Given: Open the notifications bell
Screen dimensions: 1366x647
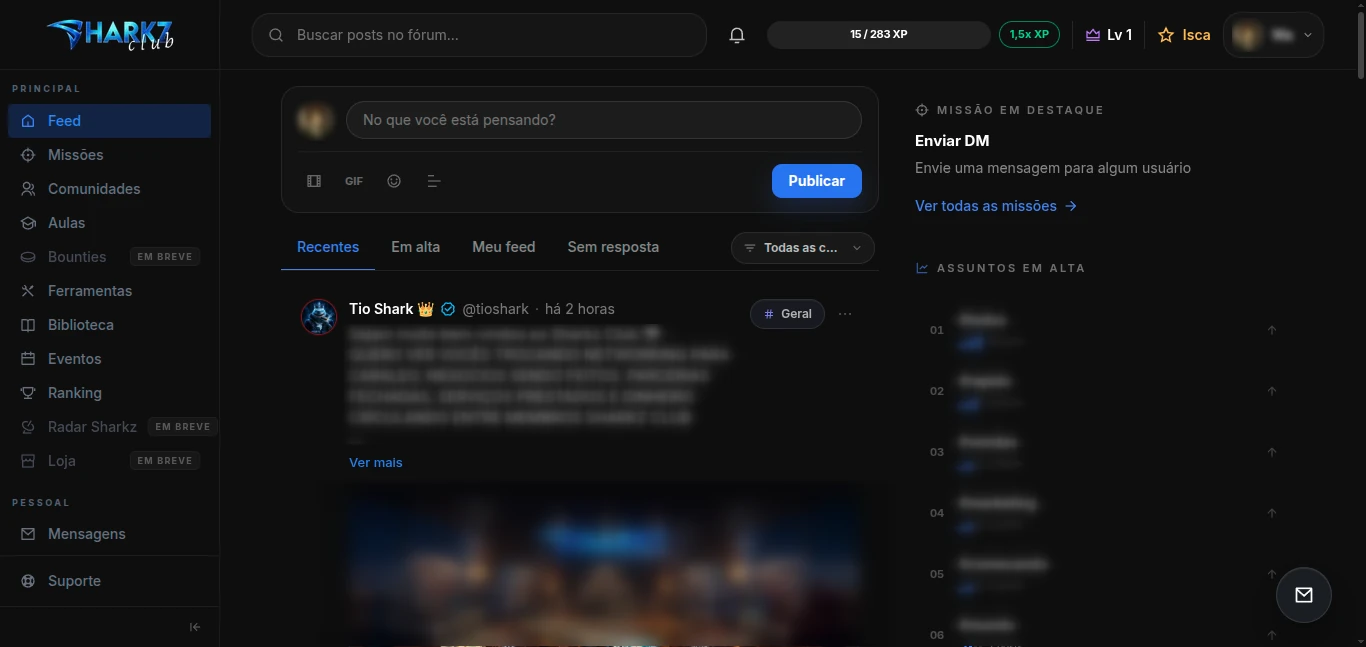Looking at the screenshot, I should [x=737, y=35].
